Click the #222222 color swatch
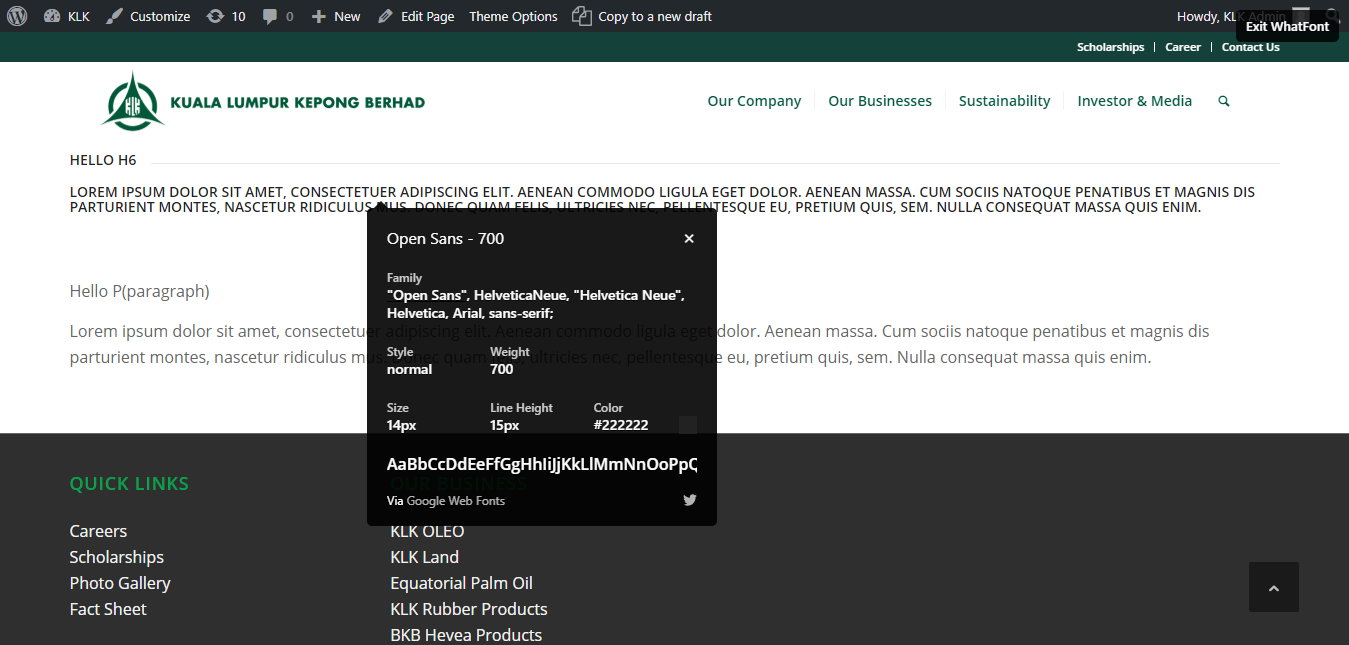 point(688,425)
